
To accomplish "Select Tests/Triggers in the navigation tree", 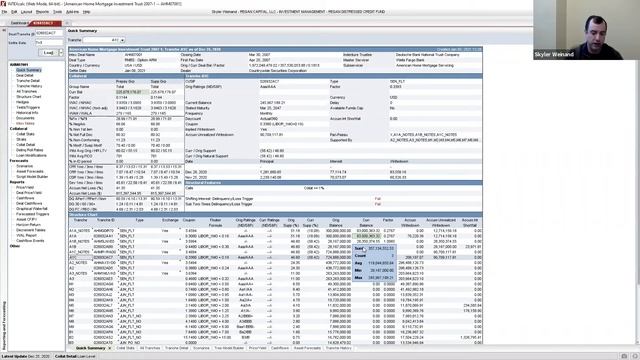I will [28, 107].
